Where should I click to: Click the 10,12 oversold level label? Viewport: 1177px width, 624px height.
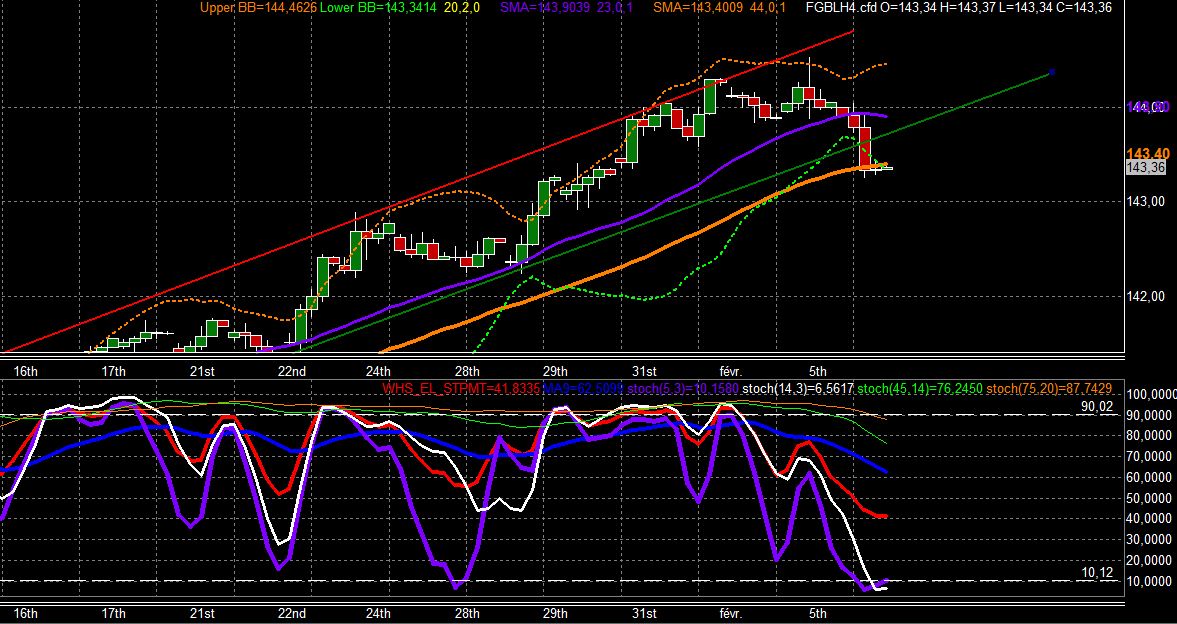click(x=1096, y=573)
